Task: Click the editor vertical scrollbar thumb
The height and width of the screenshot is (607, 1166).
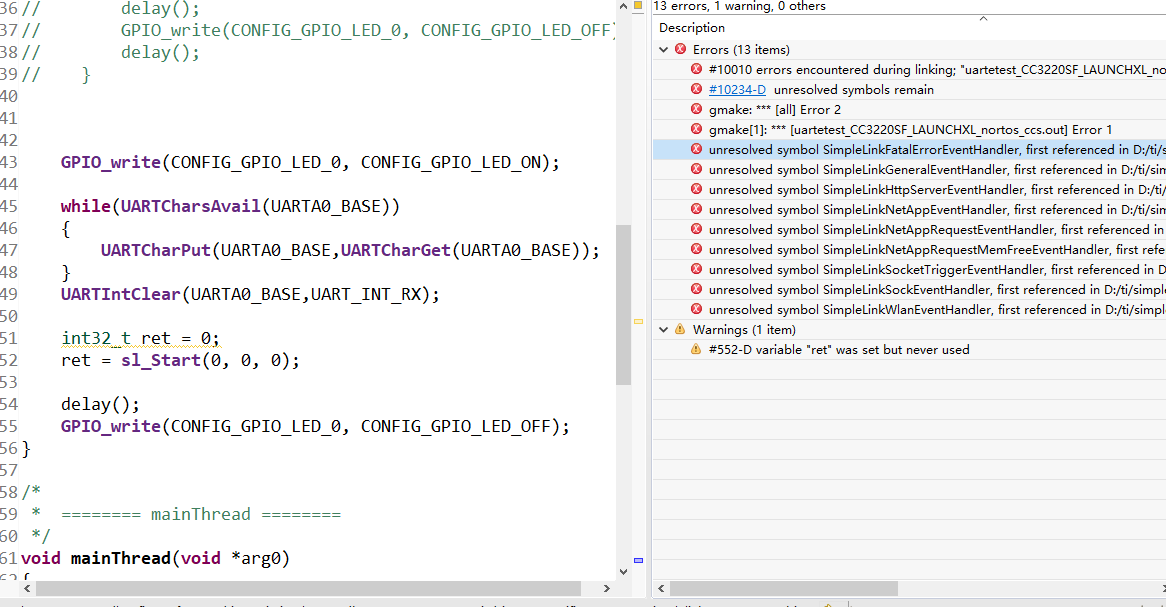Action: (x=623, y=304)
